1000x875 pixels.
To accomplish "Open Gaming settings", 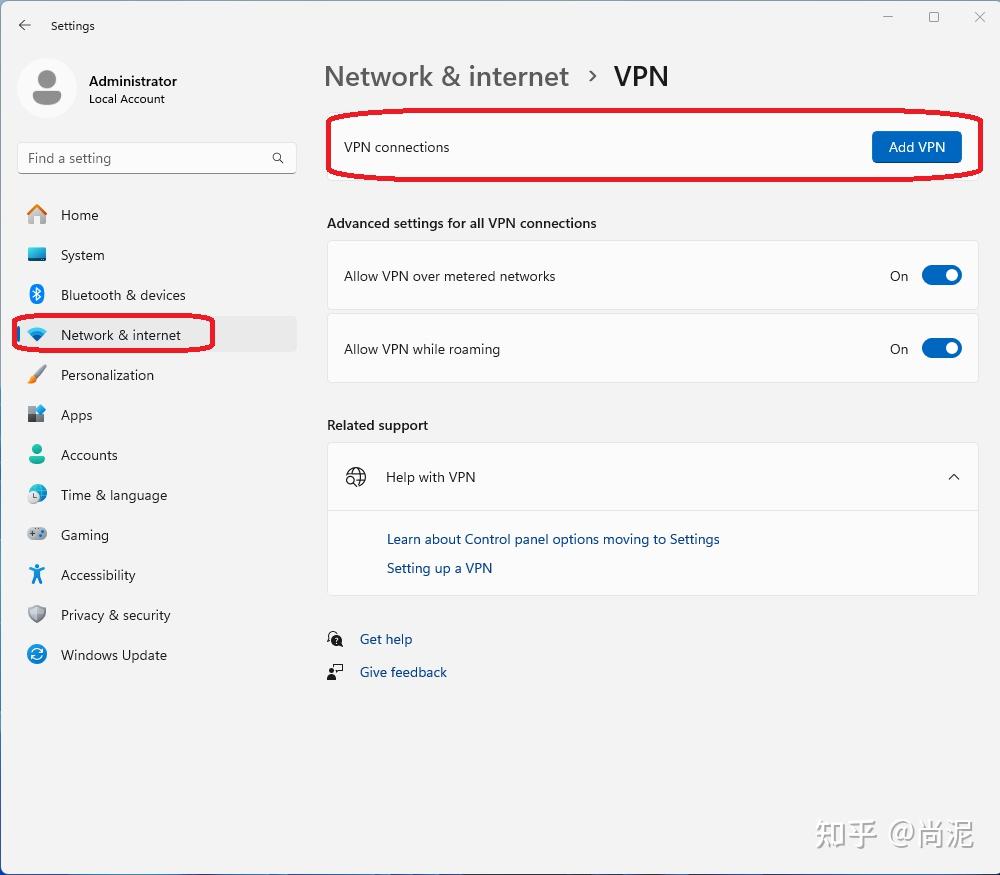I will tap(84, 535).
